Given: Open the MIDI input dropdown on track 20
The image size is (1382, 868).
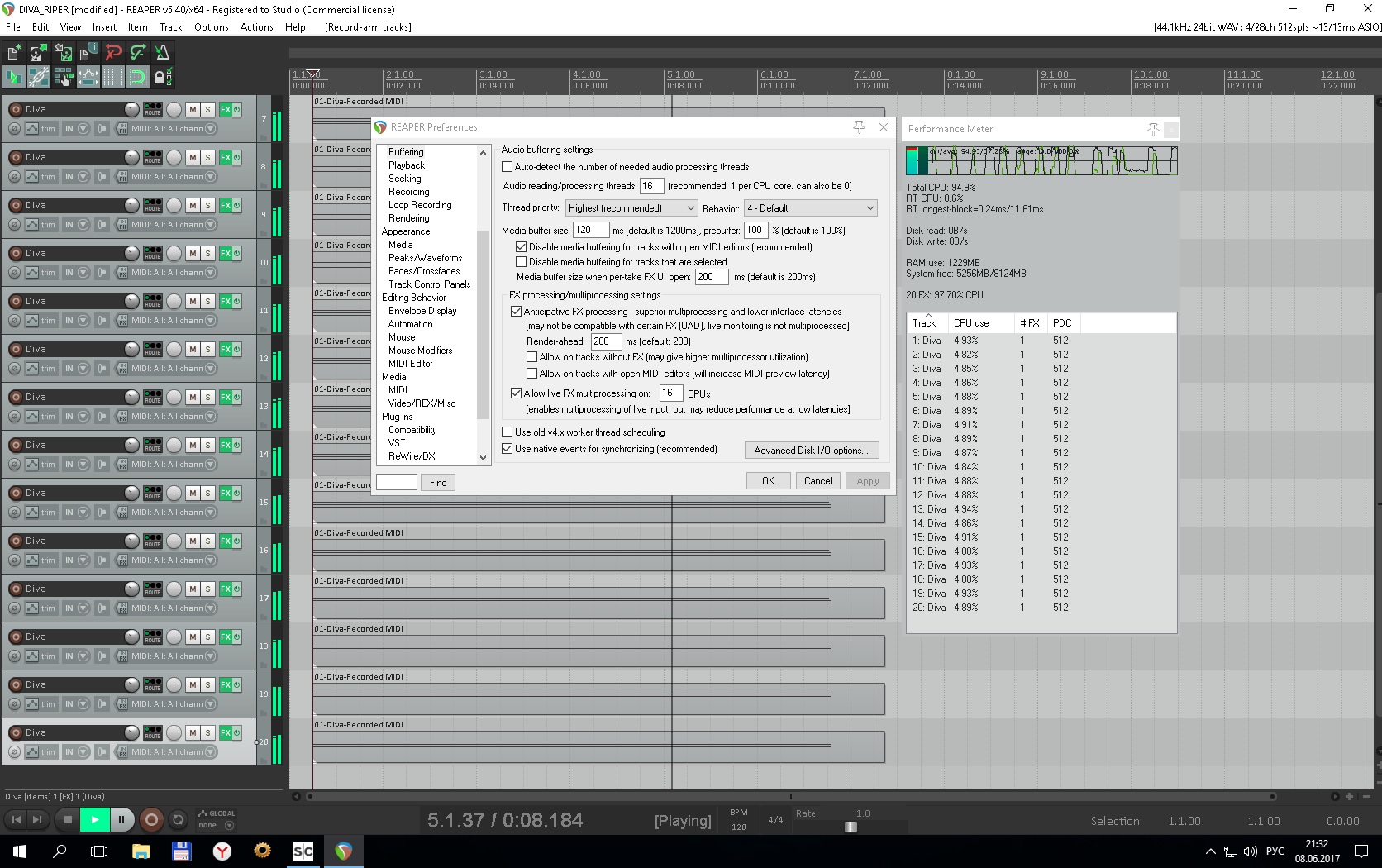Looking at the screenshot, I should (210, 752).
